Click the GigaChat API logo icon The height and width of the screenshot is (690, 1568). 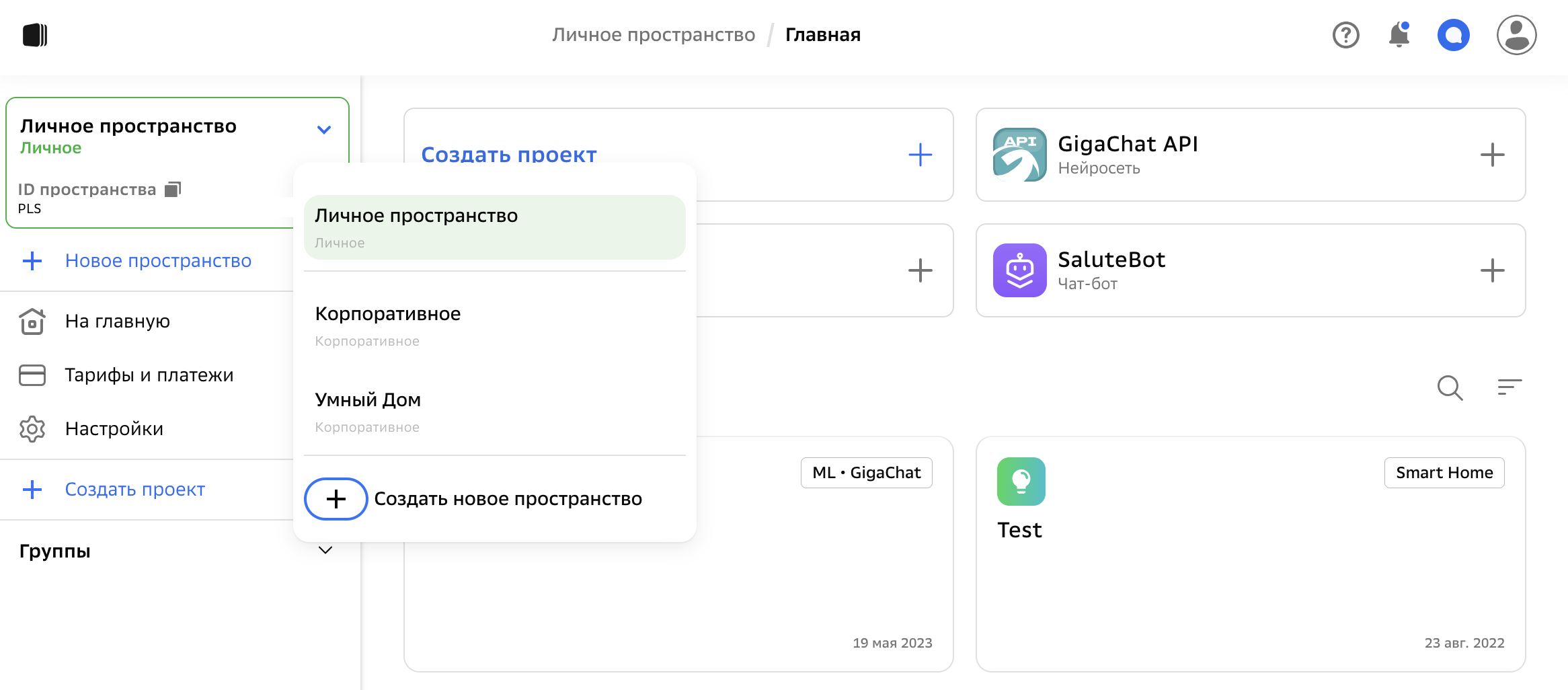pos(1019,155)
